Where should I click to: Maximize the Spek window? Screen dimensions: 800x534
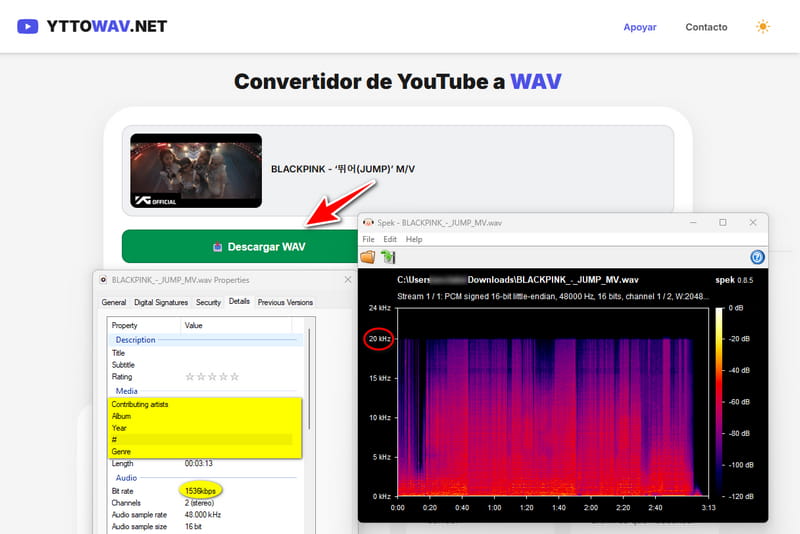pyautogui.click(x=722, y=222)
